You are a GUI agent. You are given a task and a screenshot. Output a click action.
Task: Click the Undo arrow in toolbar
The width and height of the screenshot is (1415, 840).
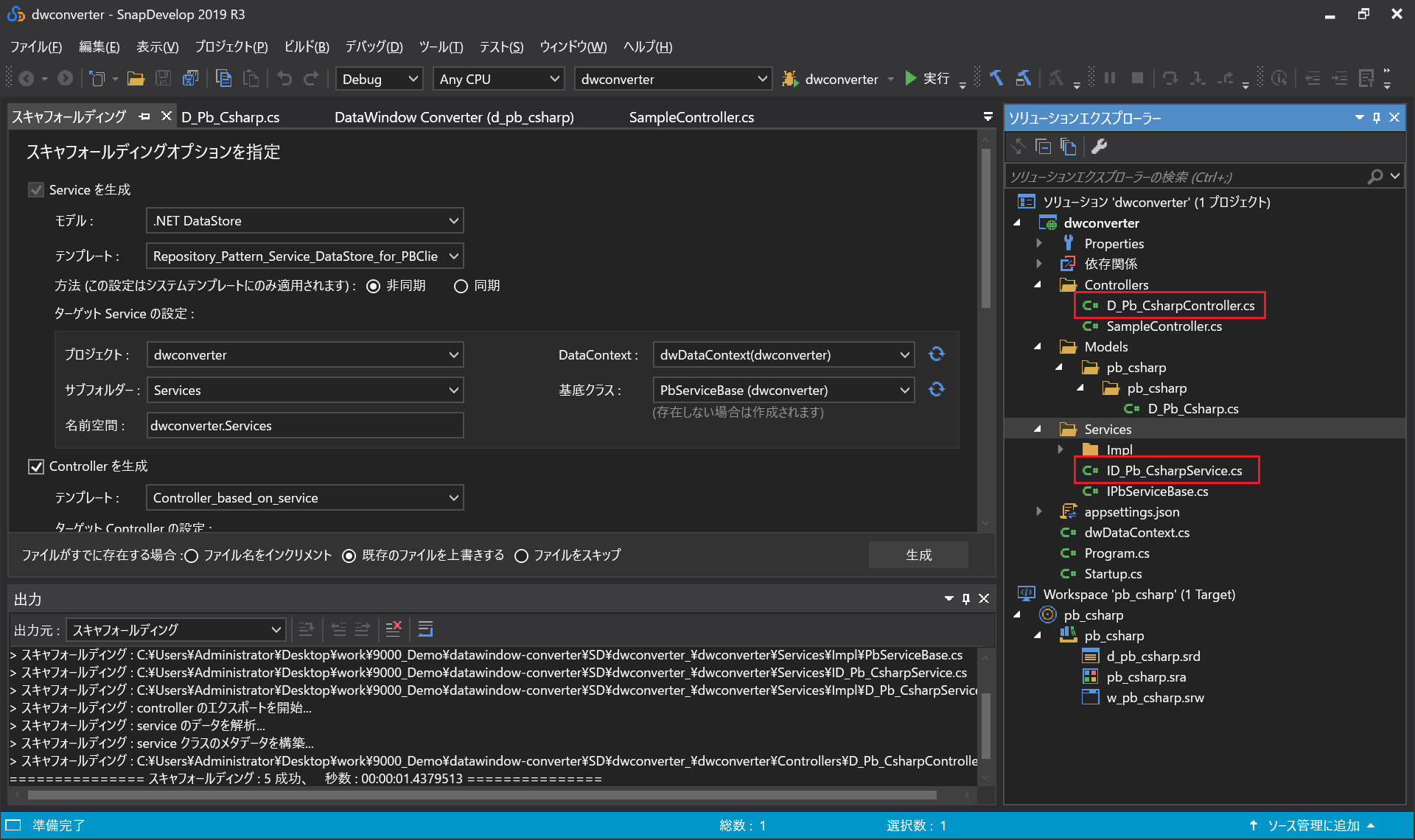tap(284, 79)
